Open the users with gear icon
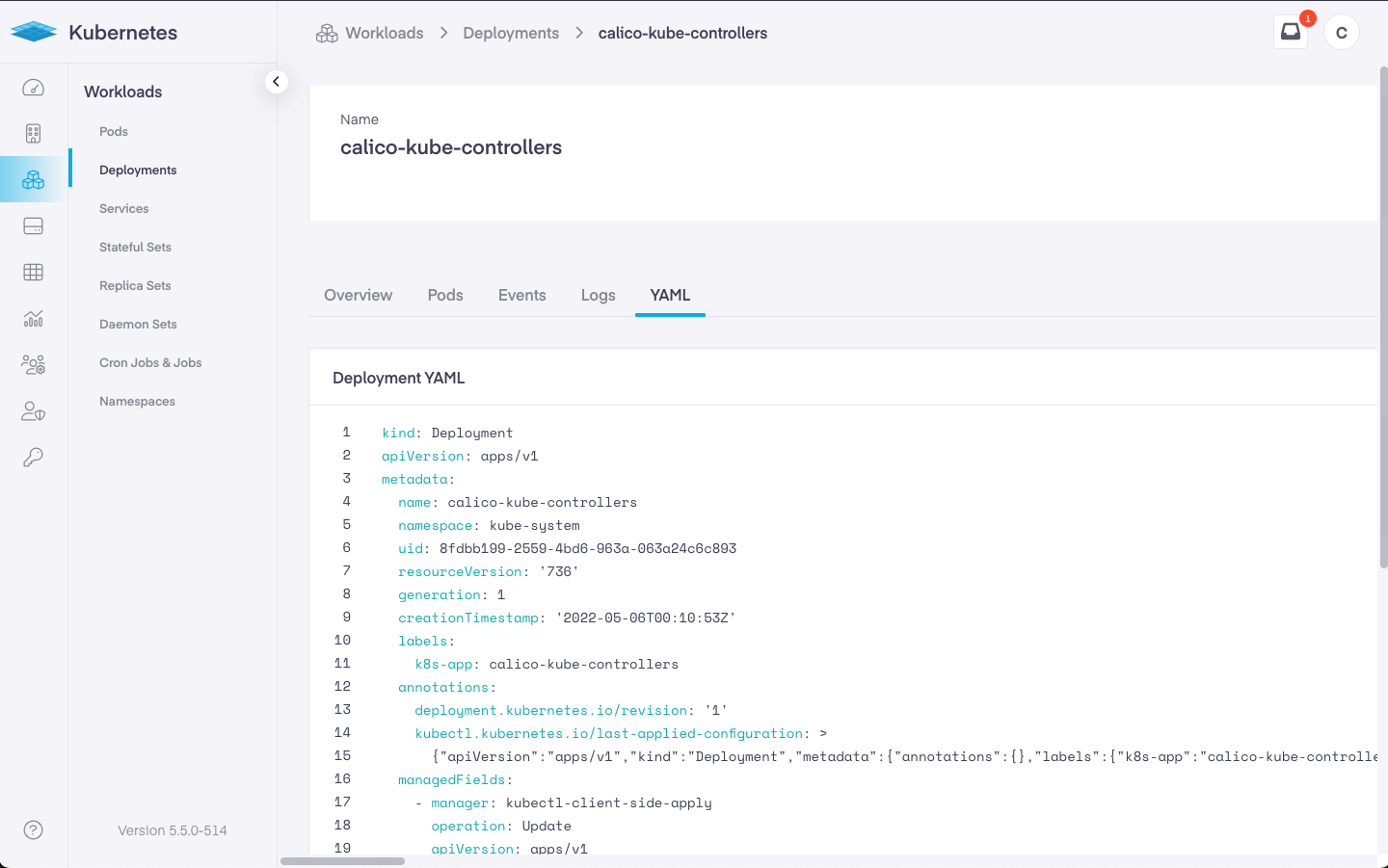 click(x=34, y=365)
